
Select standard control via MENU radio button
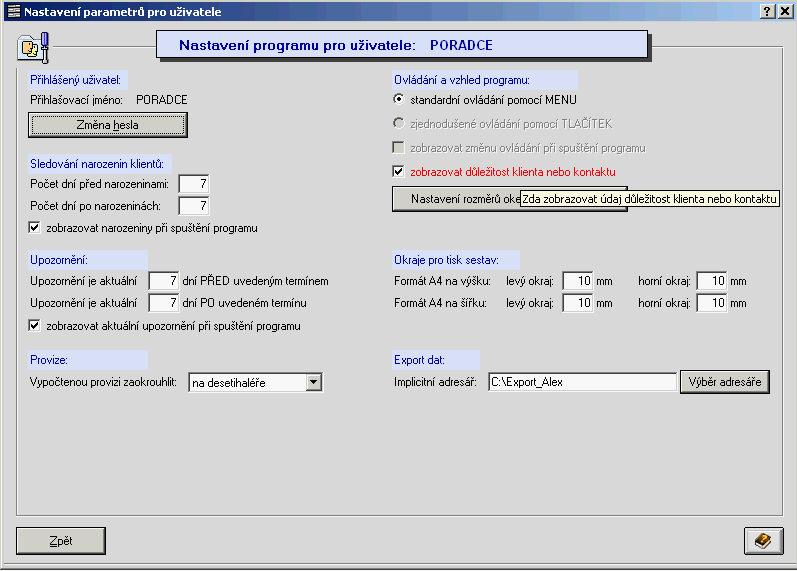399,100
